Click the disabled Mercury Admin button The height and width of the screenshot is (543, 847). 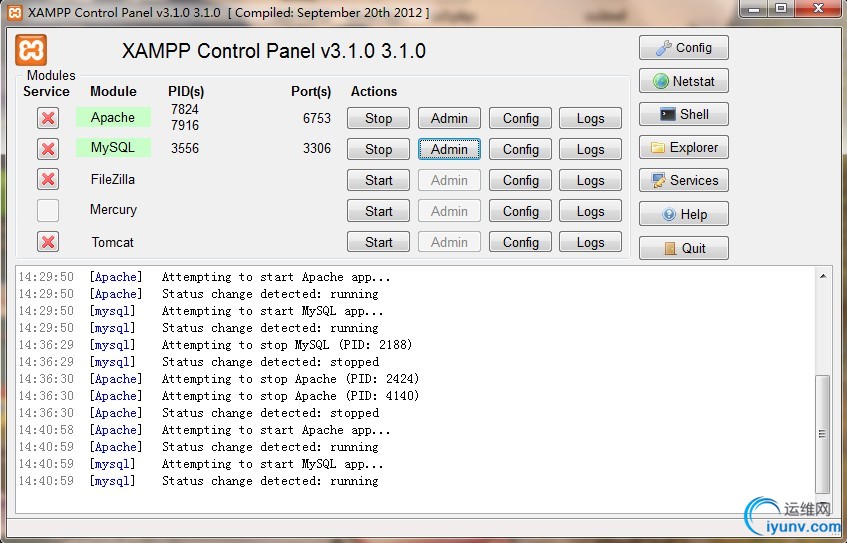[x=449, y=211]
